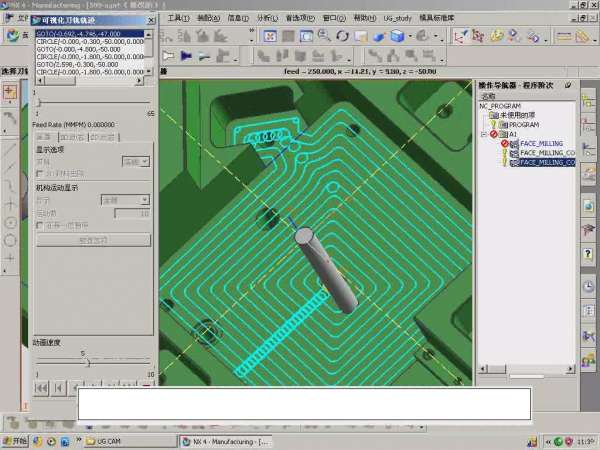This screenshot has height=450, width=600.
Task: Click rewind to start playback button
Action: click(x=42, y=387)
